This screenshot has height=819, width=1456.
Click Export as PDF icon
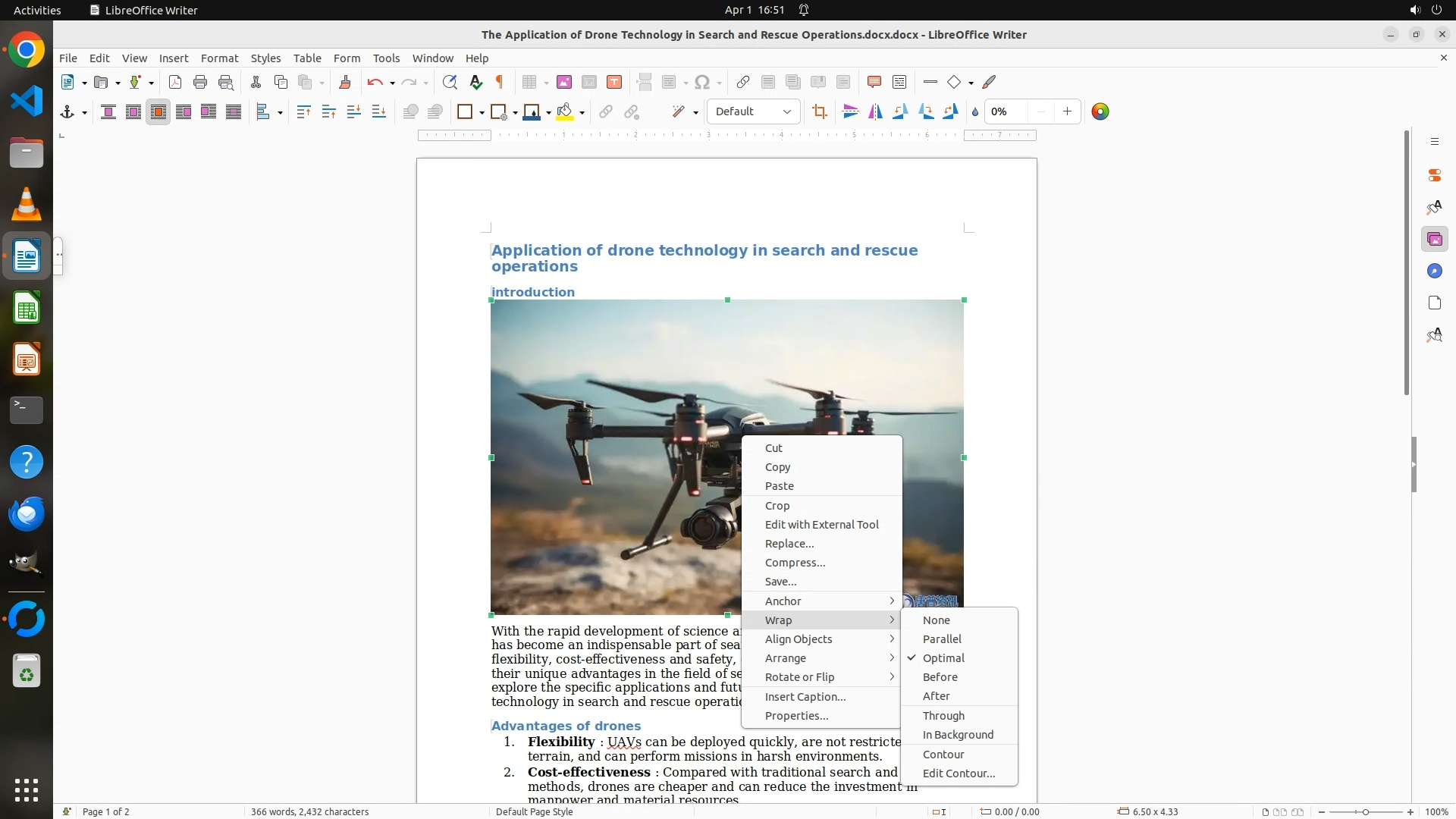175,82
